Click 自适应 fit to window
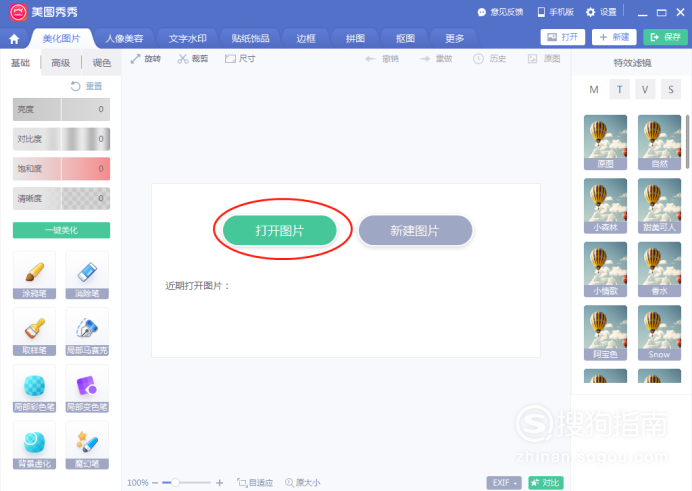692x491 pixels. coord(255,483)
